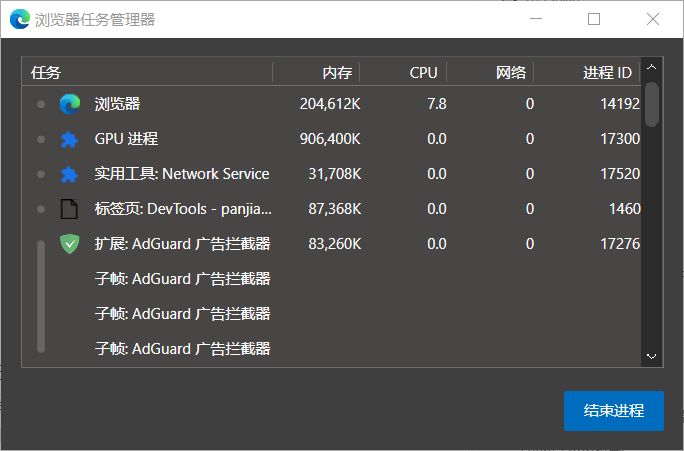Screen dimensions: 684x451
Task: Click the Edge browser icon in the 浏览器 row
Action: [x=70, y=104]
